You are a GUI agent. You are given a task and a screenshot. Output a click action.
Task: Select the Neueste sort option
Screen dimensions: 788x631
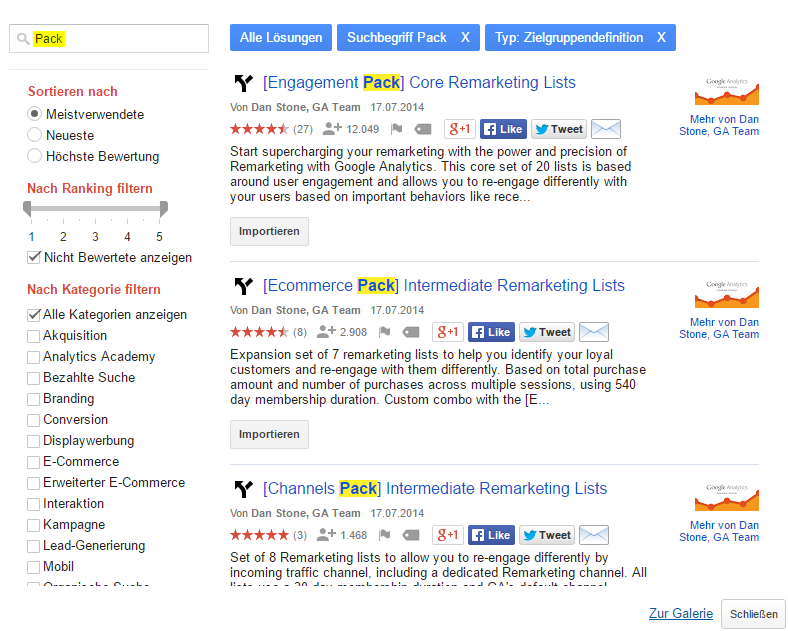34,135
